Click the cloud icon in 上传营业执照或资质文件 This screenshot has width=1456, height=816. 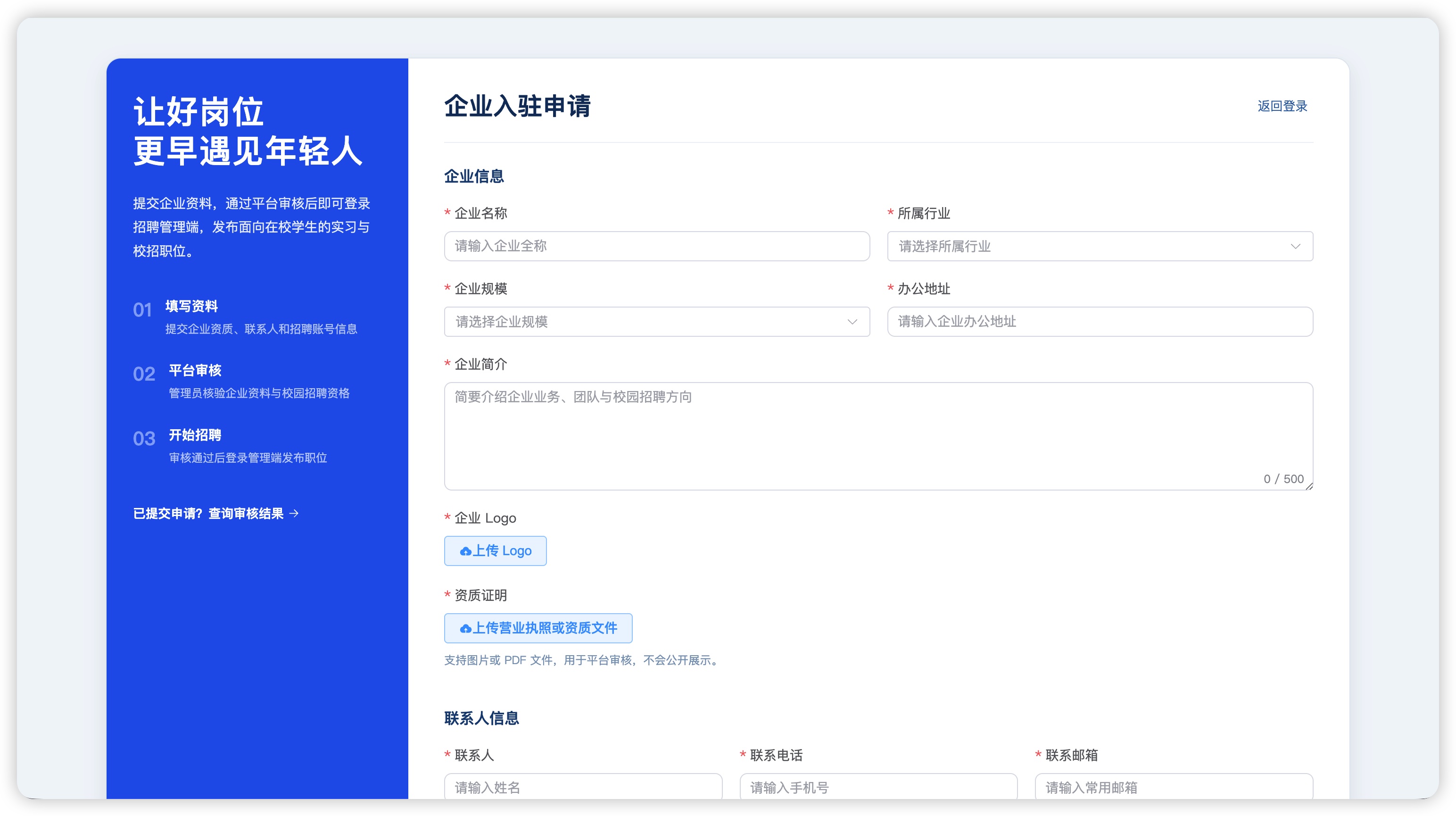click(x=465, y=629)
